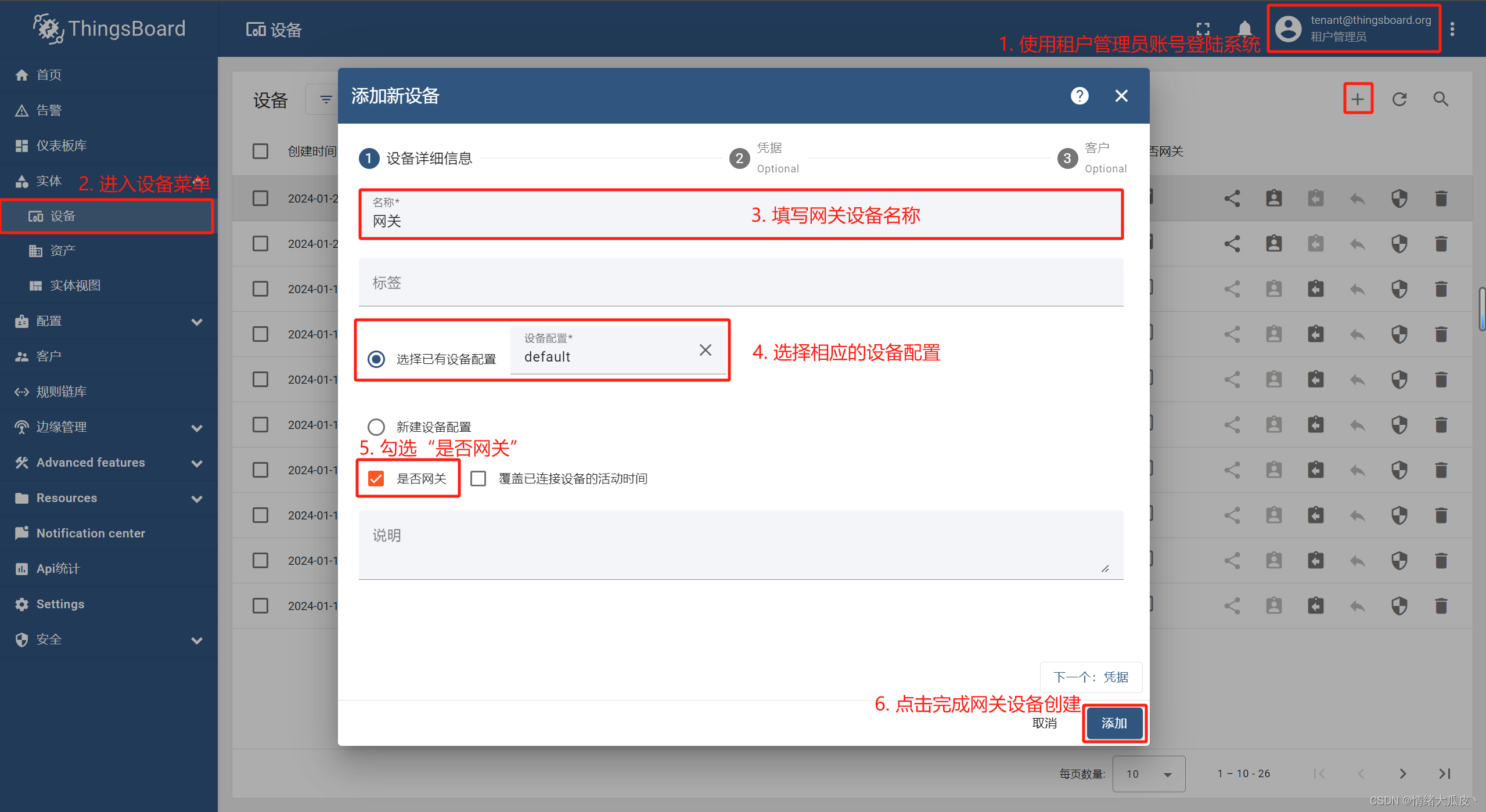Enable 覆盖已连接设备的活动时间 checkbox
This screenshot has height=812, width=1486.
478,479
